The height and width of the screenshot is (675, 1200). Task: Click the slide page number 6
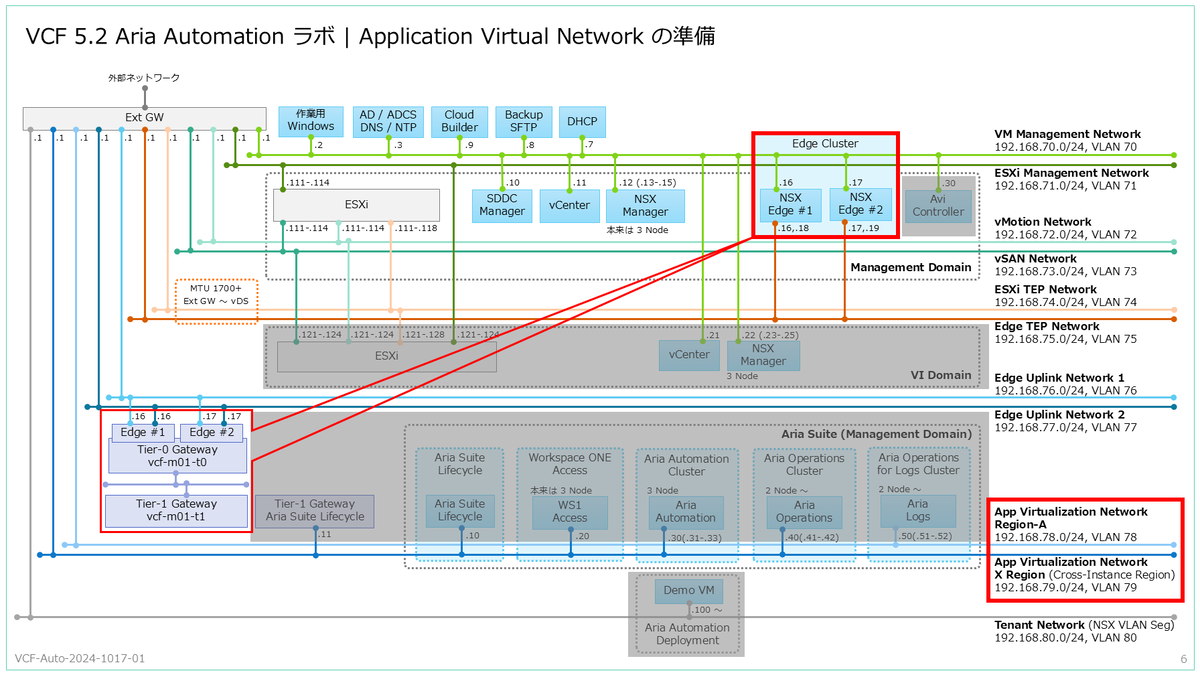(1183, 660)
